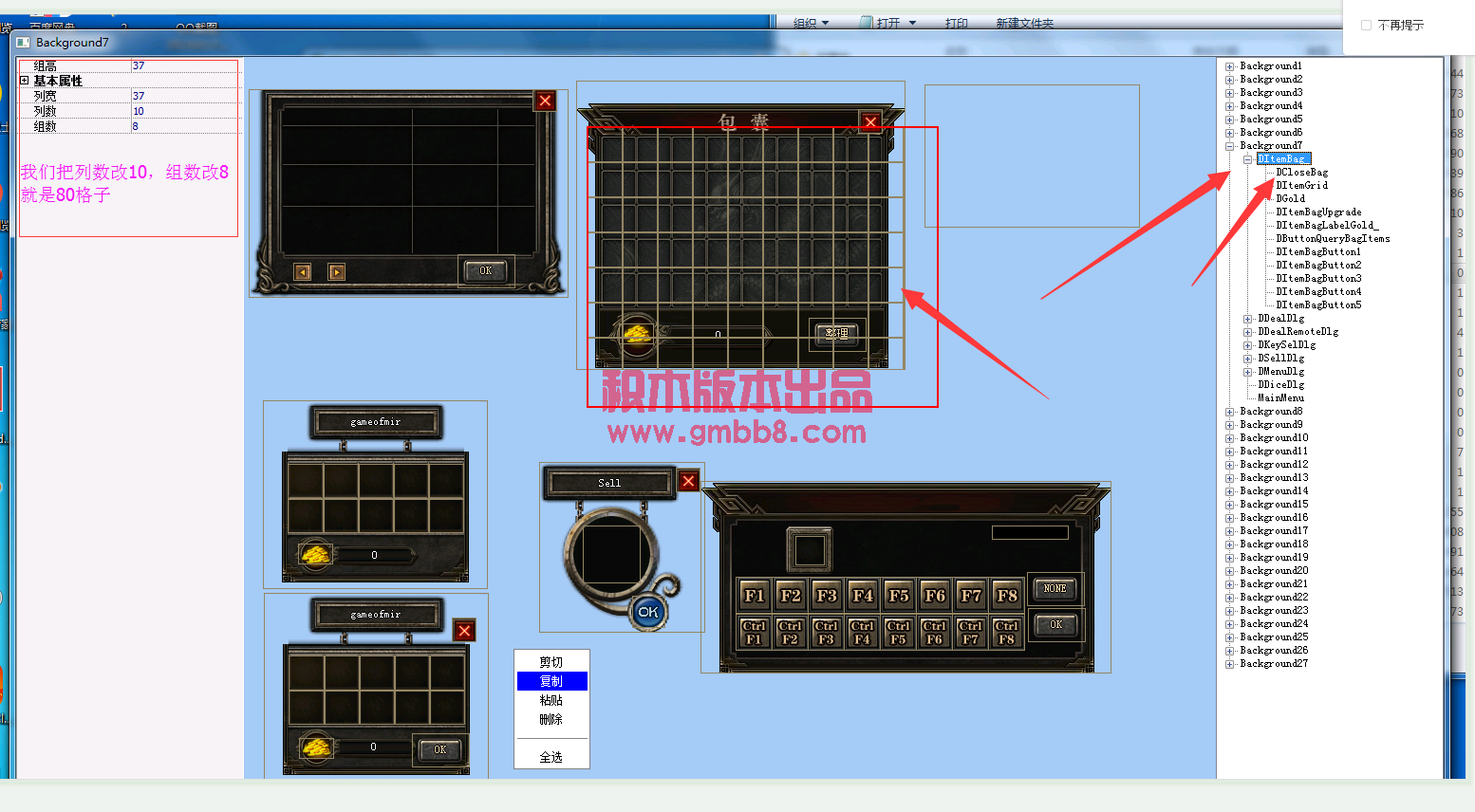Select the F8 key button
The height and width of the screenshot is (812, 1475).
pos(1007,596)
